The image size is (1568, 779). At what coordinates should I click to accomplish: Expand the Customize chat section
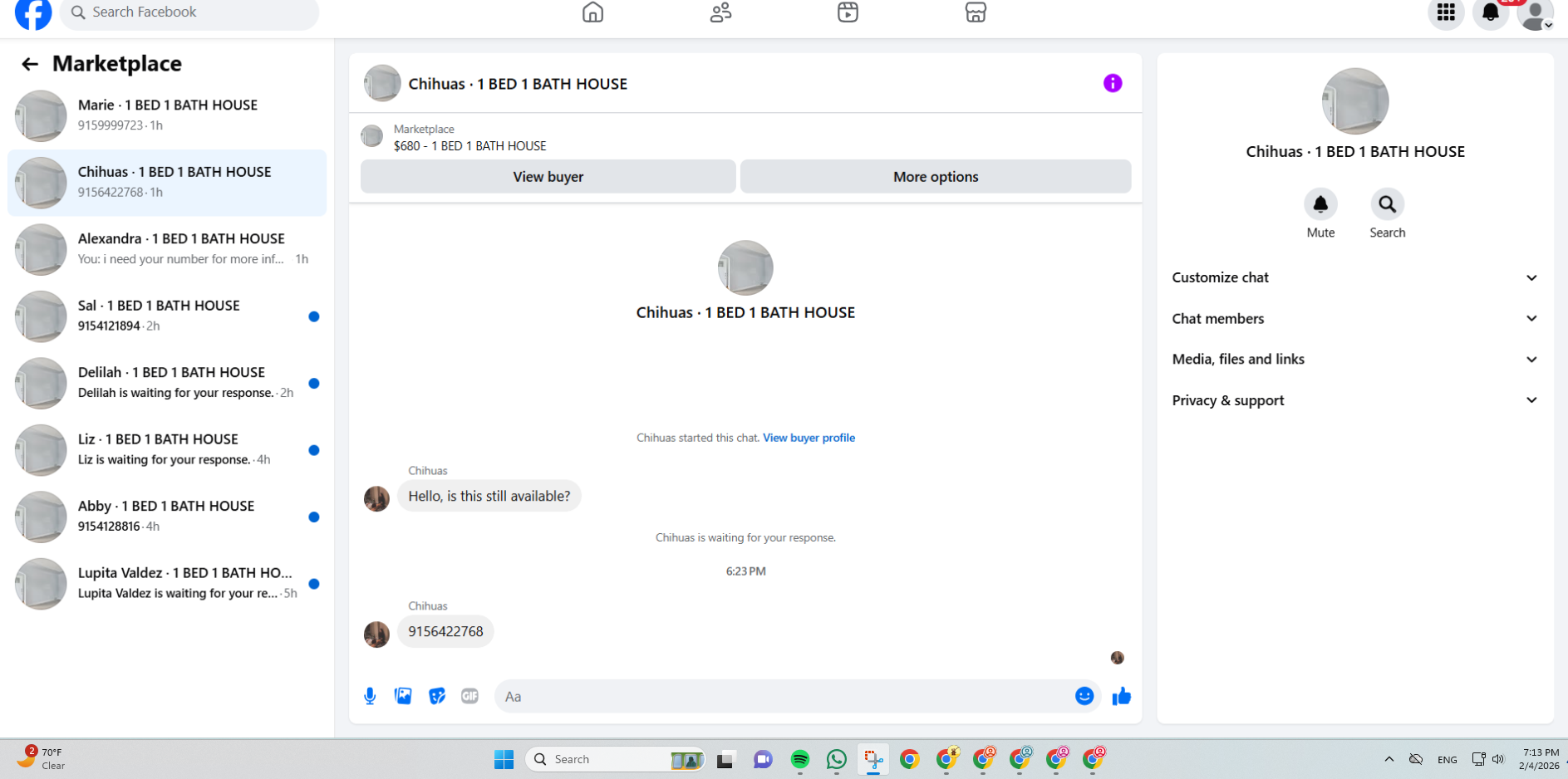point(1355,277)
